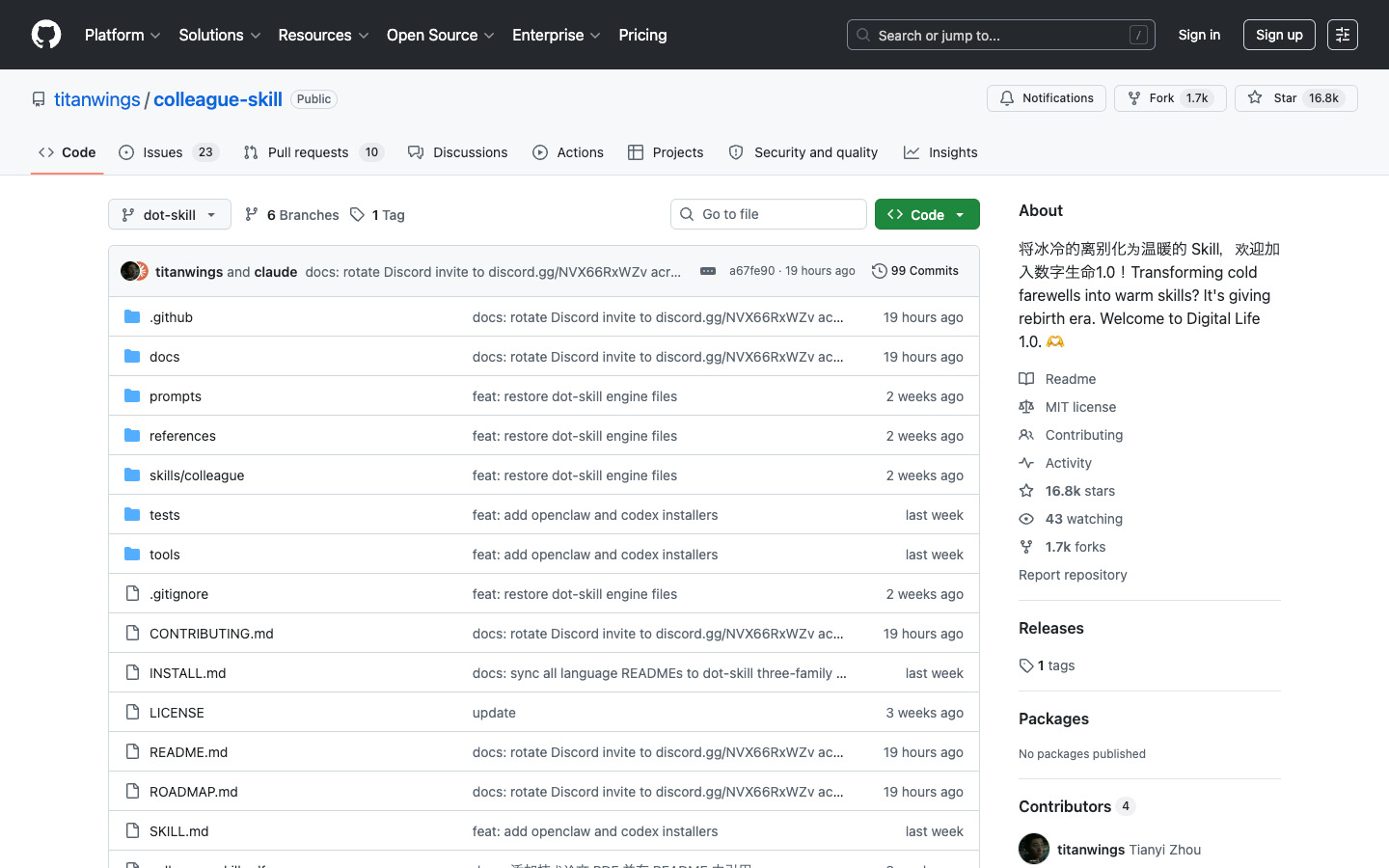This screenshot has width=1389, height=868.
Task: Open the Actions tab
Action: click(568, 152)
